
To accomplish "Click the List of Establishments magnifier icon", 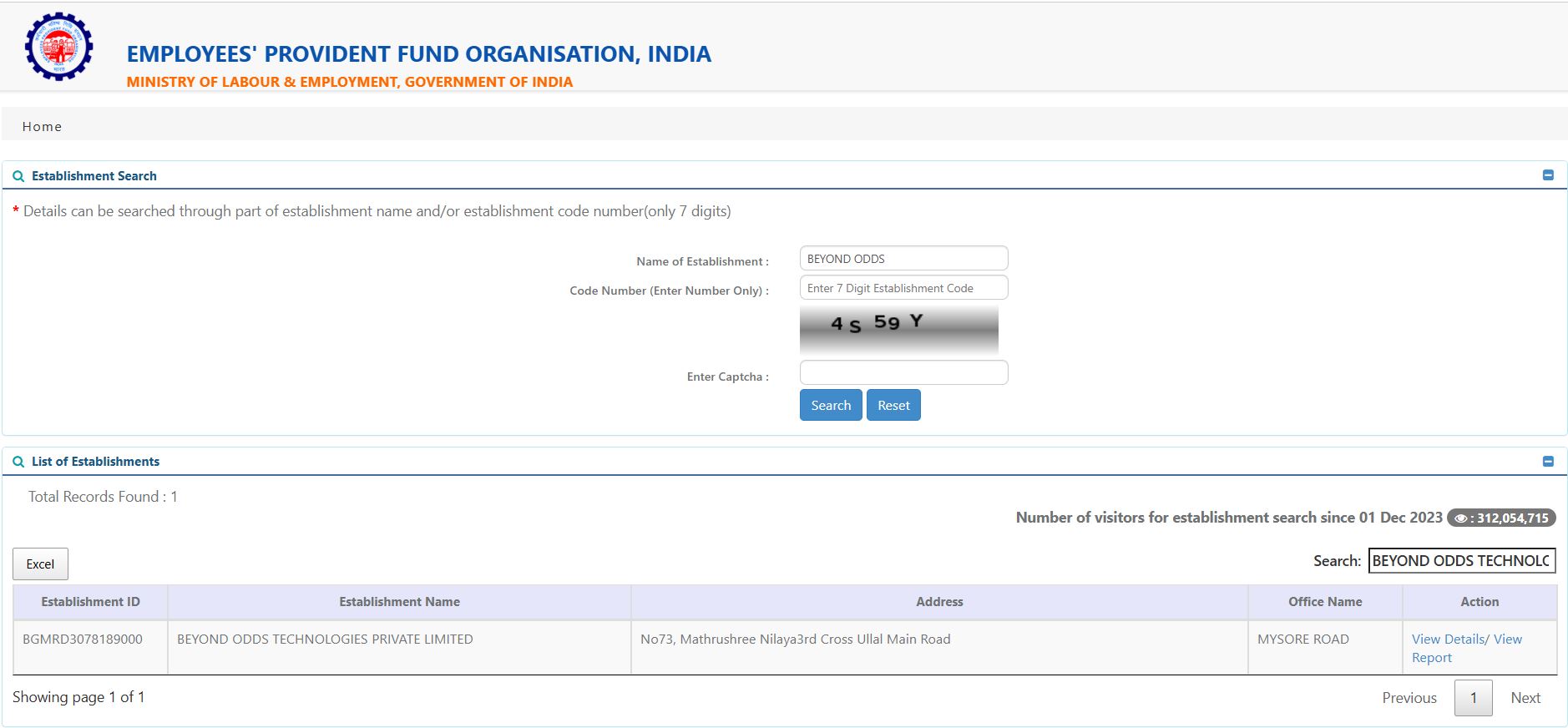I will tap(18, 462).
